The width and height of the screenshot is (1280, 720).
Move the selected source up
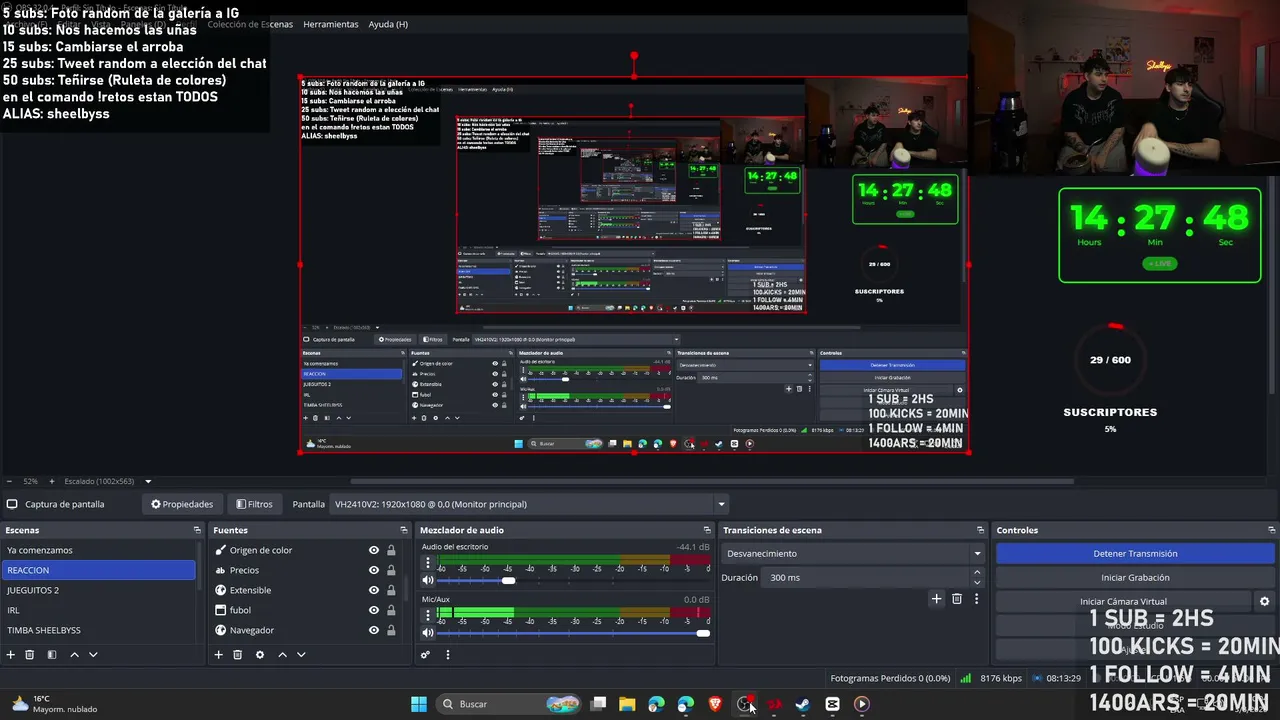click(282, 655)
